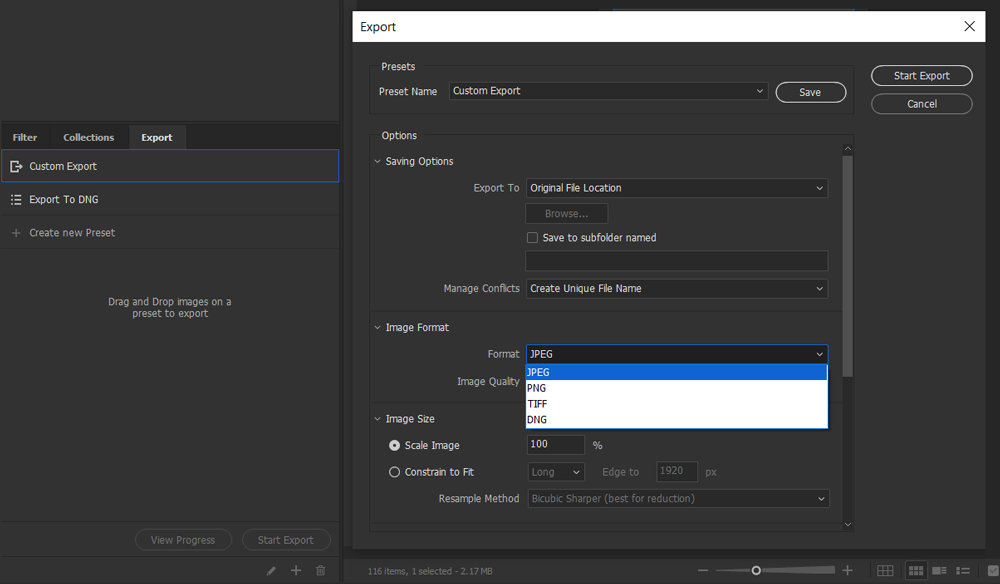This screenshot has width=1000, height=584.
Task: Click the Start Export button in dialog
Action: (921, 76)
